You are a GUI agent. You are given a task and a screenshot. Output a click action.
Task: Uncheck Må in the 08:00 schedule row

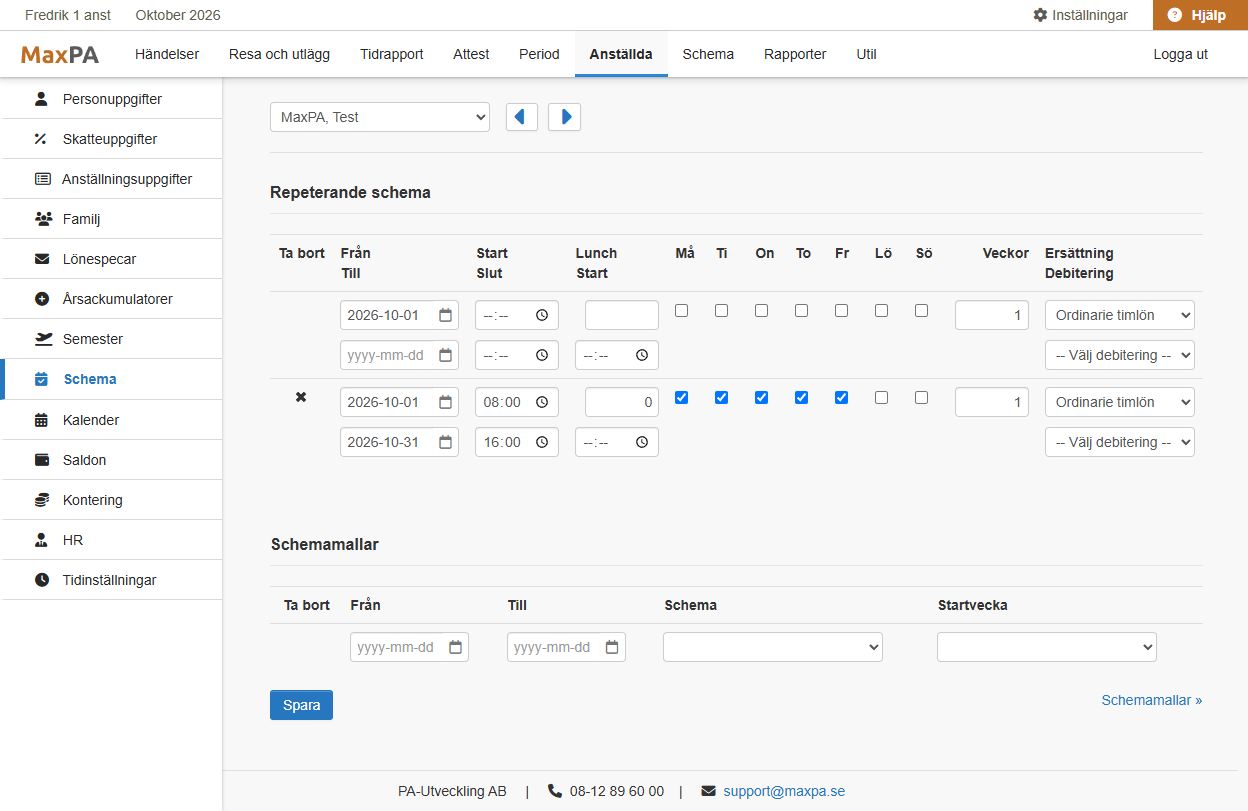pos(682,398)
